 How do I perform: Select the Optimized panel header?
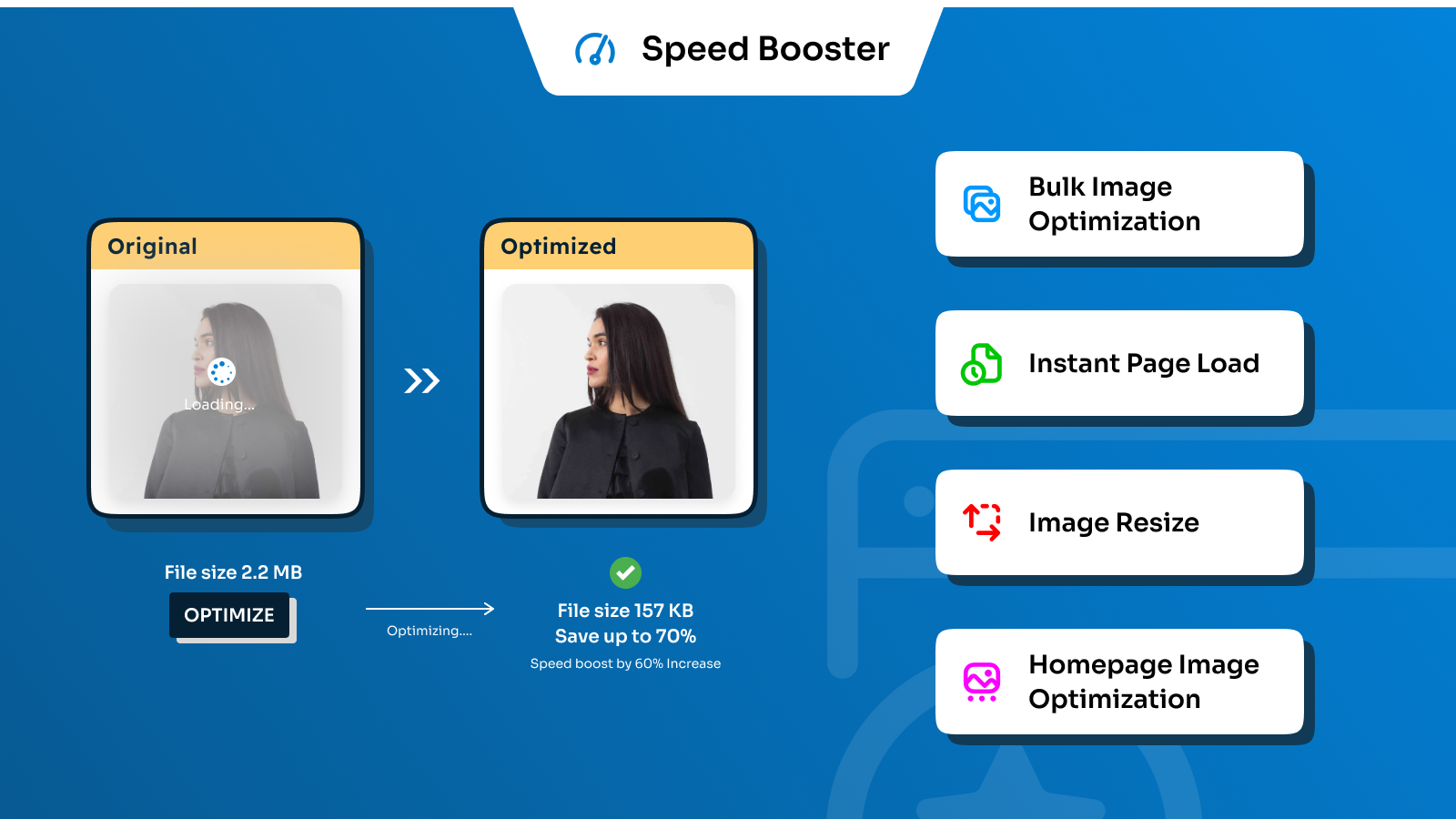[619, 246]
